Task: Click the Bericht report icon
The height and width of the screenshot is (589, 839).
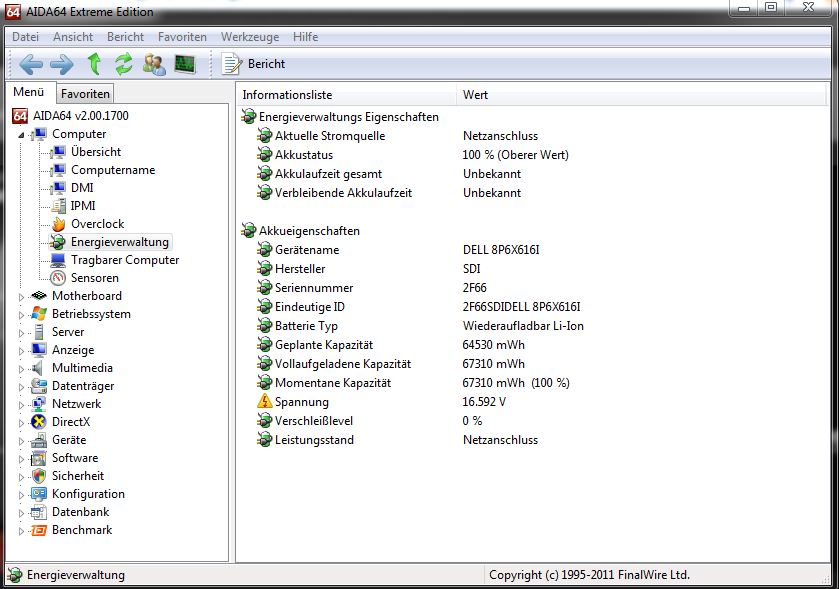Action: coord(232,64)
